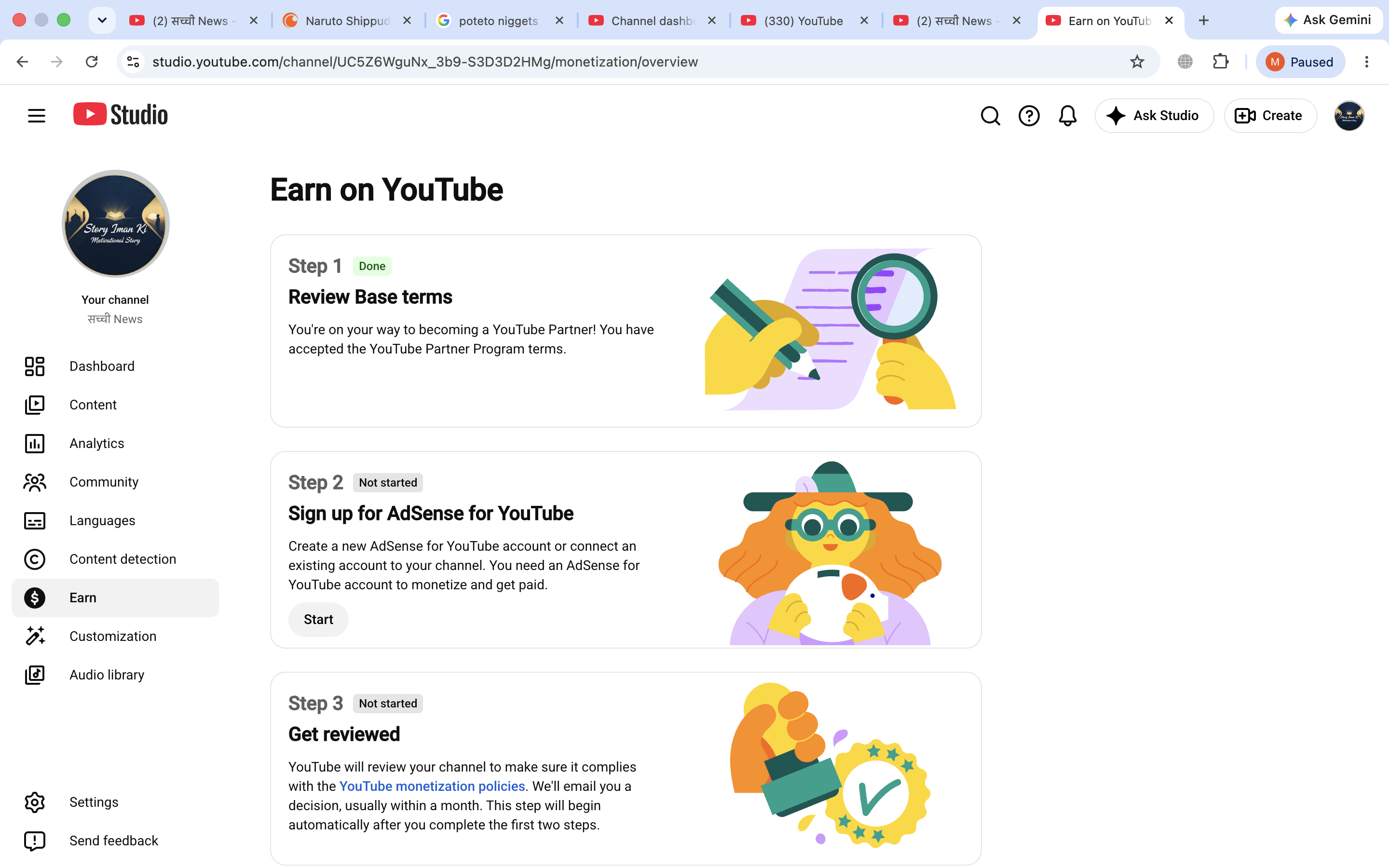
Task: Click the Earn dollar-sign icon
Action: pos(34,597)
